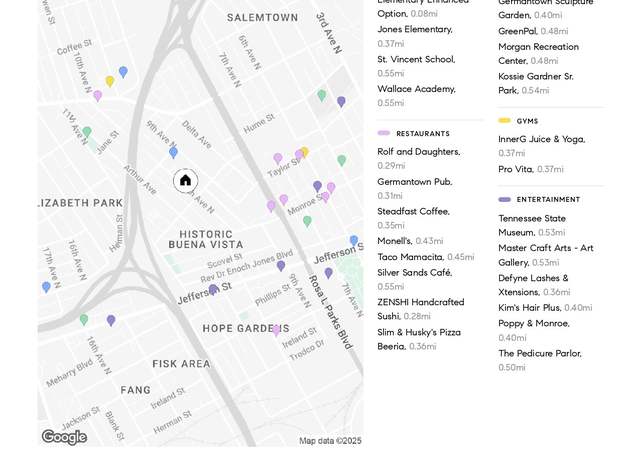This screenshot has width=640, height=460.
Task: Open Master Craft Arts - Art Gallery entry
Action: 546,255
